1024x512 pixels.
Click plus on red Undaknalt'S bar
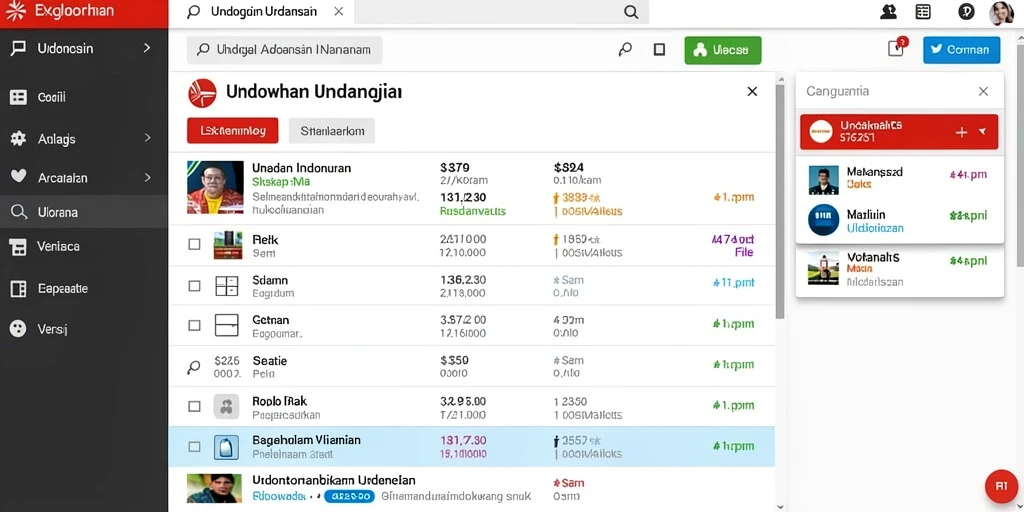[x=961, y=132]
